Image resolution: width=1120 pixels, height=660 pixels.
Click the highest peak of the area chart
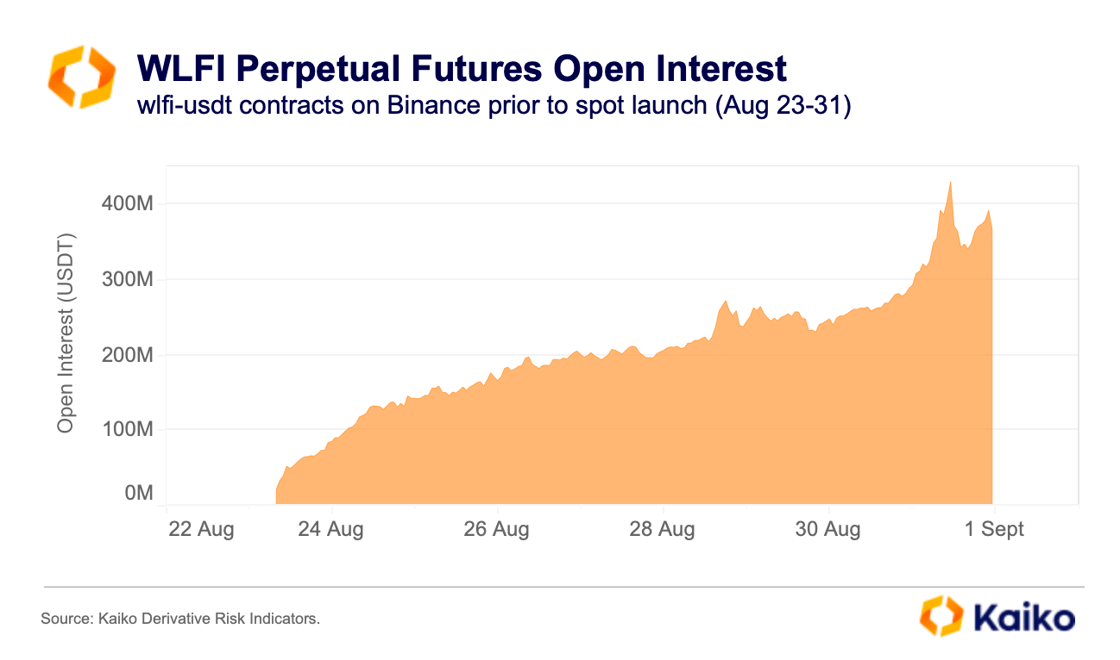coord(950,183)
